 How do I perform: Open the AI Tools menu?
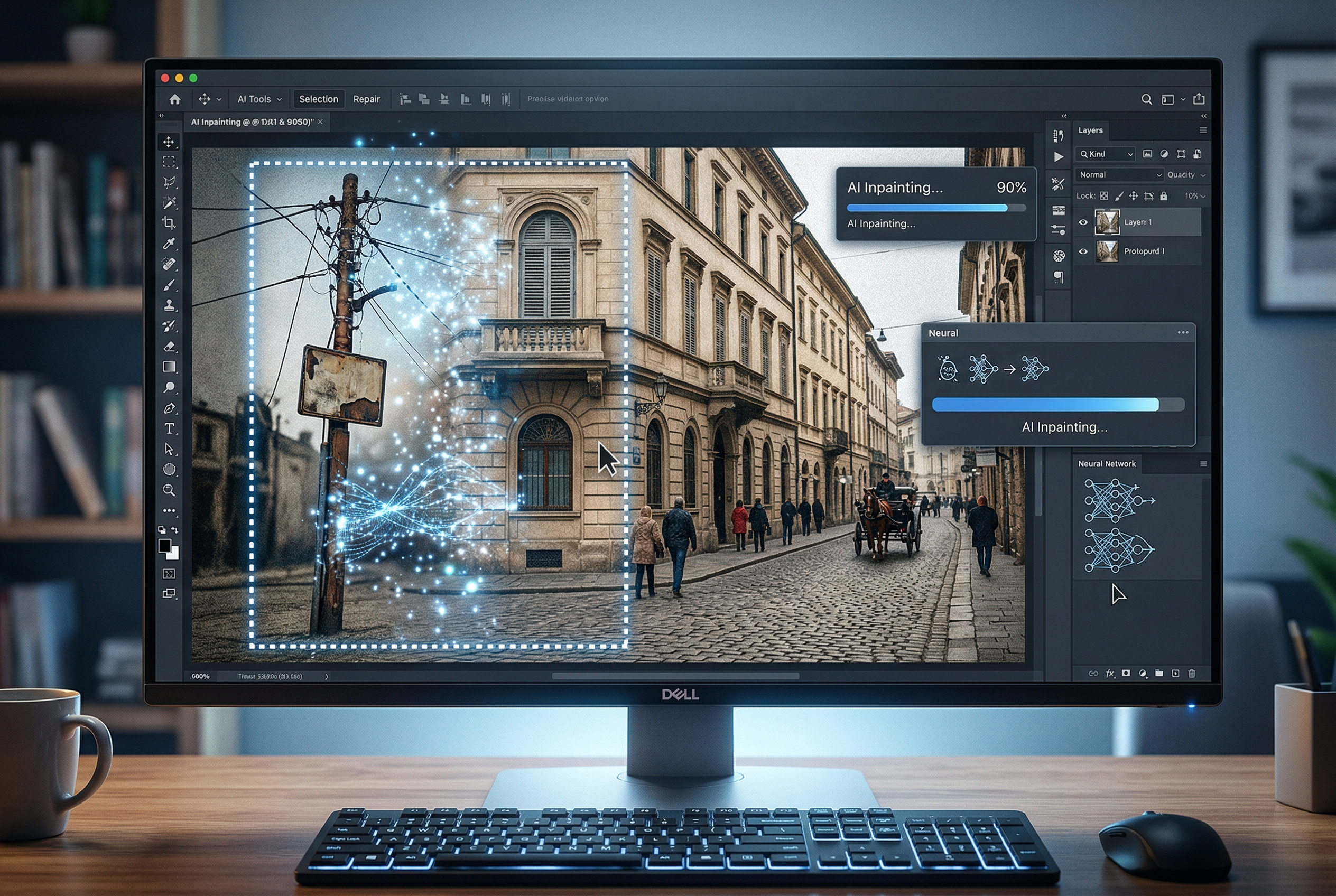tap(258, 99)
